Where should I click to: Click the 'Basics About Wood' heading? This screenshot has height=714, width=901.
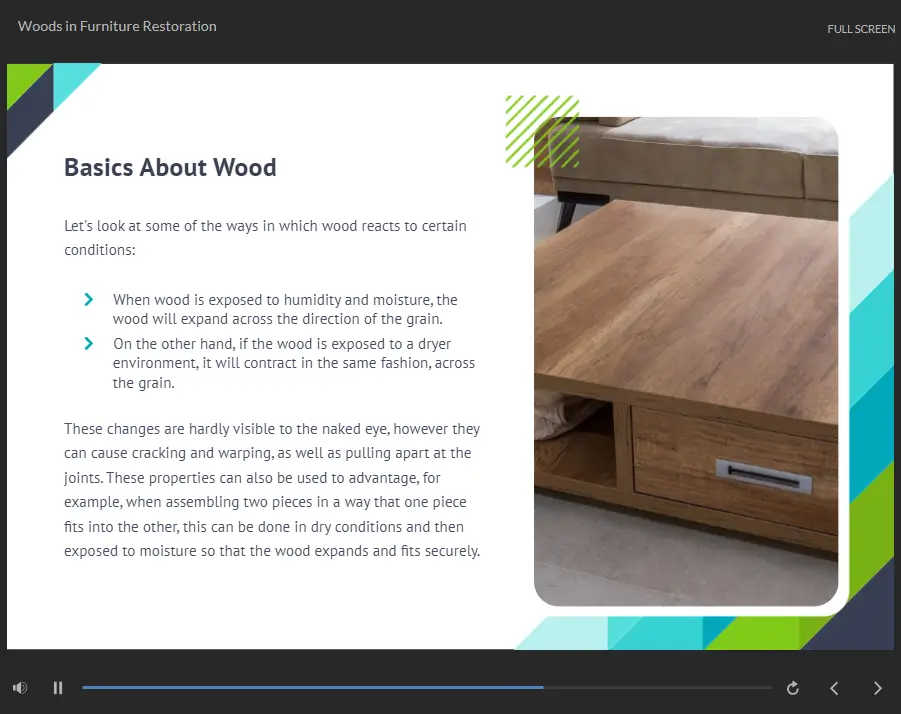point(170,167)
